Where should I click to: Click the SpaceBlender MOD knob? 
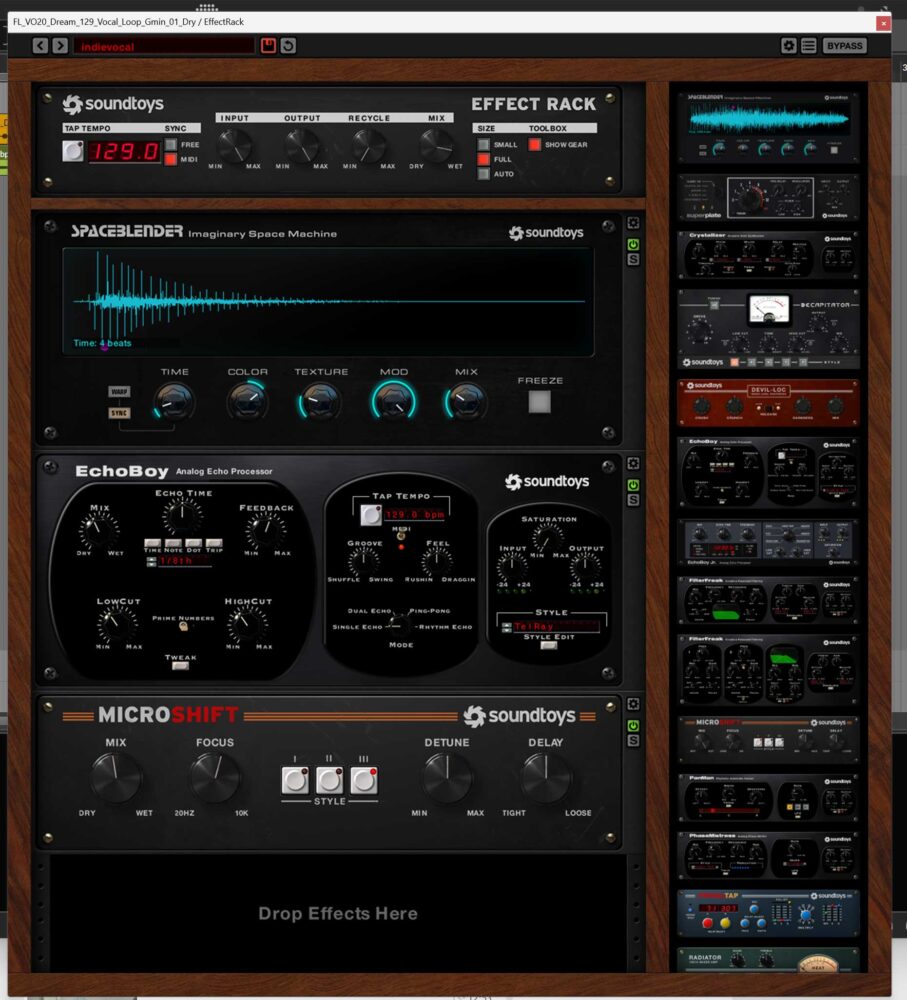(x=394, y=402)
